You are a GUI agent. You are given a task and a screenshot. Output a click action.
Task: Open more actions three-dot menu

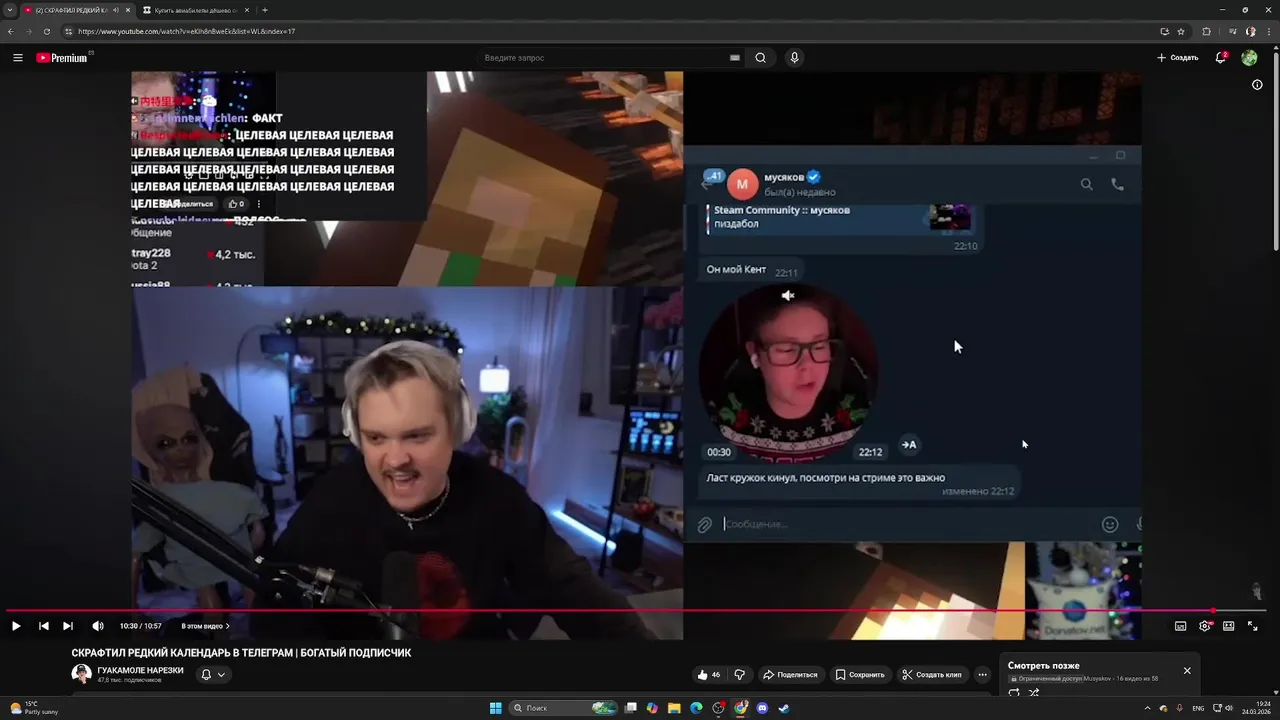tap(982, 674)
